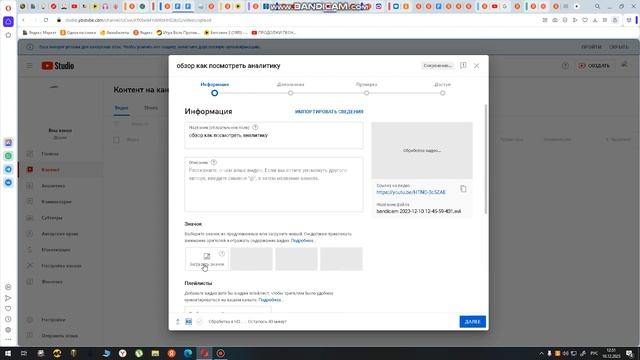This screenshot has width=640, height=360.
Task: Open the playlist selection dropdown
Action: [228, 310]
